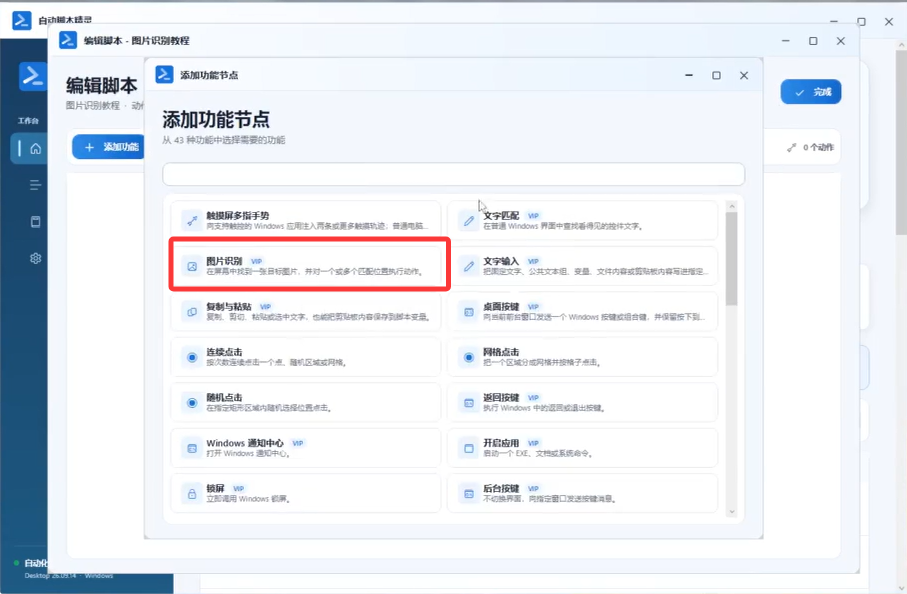Click the 网格点击 round icon
Viewport: 907px width, 594px height.
tap(469, 357)
